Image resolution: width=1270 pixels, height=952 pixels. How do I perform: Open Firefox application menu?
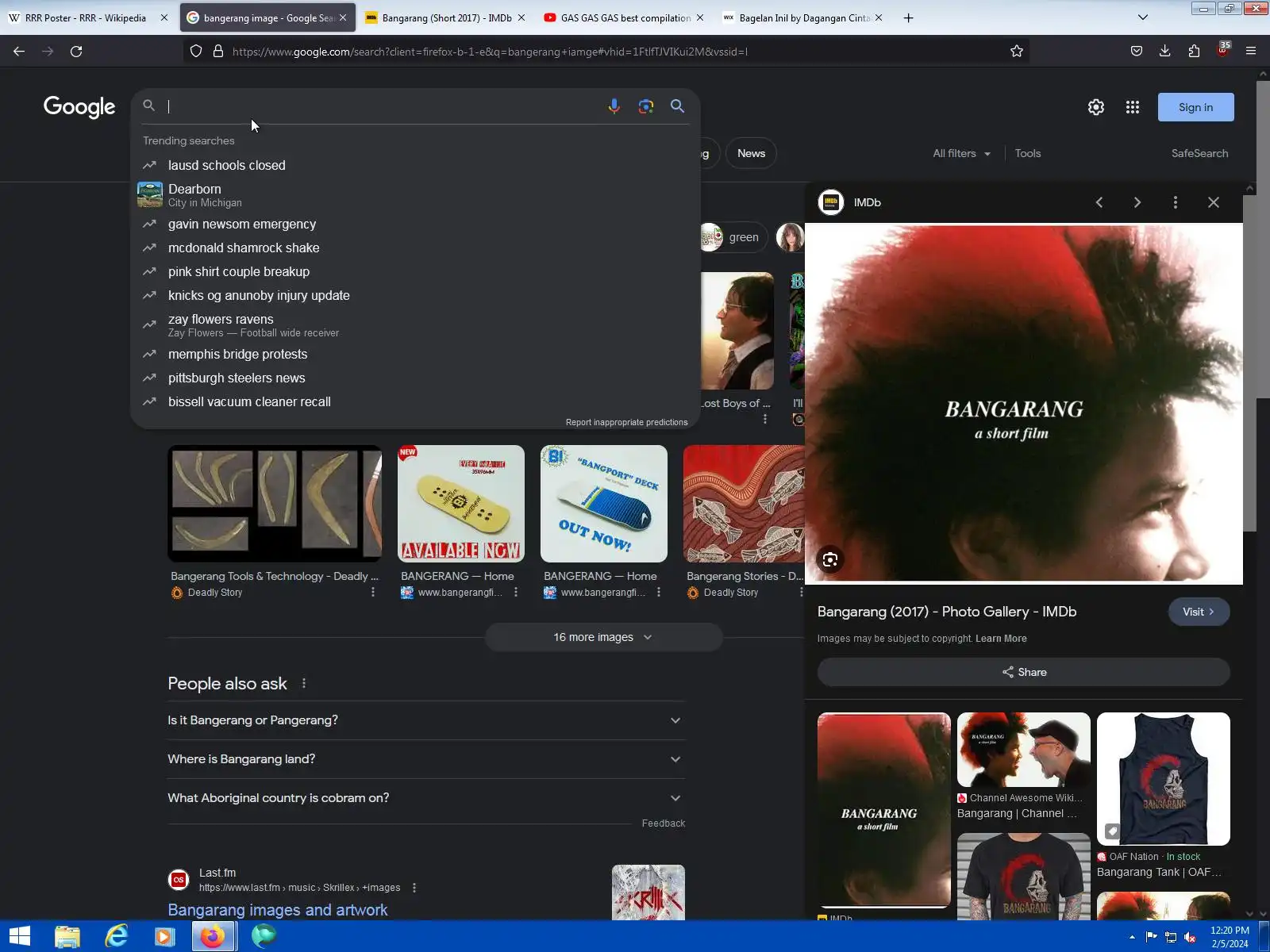point(1251,52)
